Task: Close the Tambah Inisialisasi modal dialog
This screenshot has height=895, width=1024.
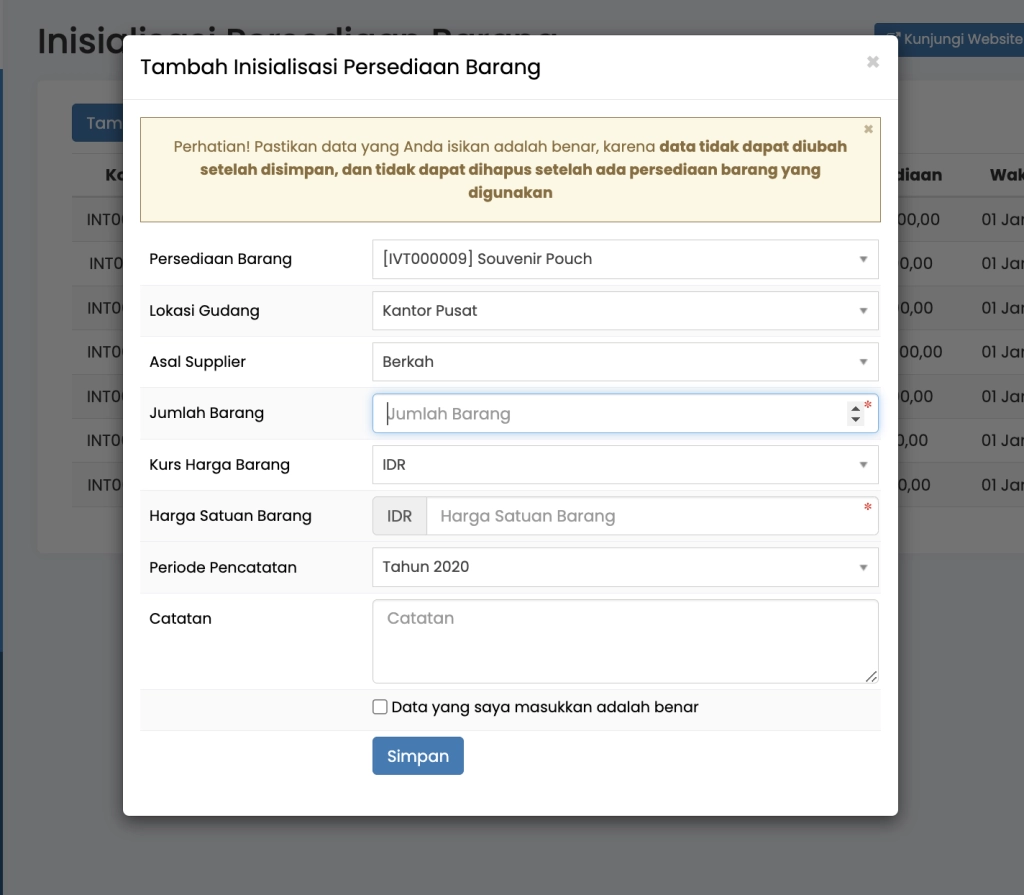Action: point(872,62)
